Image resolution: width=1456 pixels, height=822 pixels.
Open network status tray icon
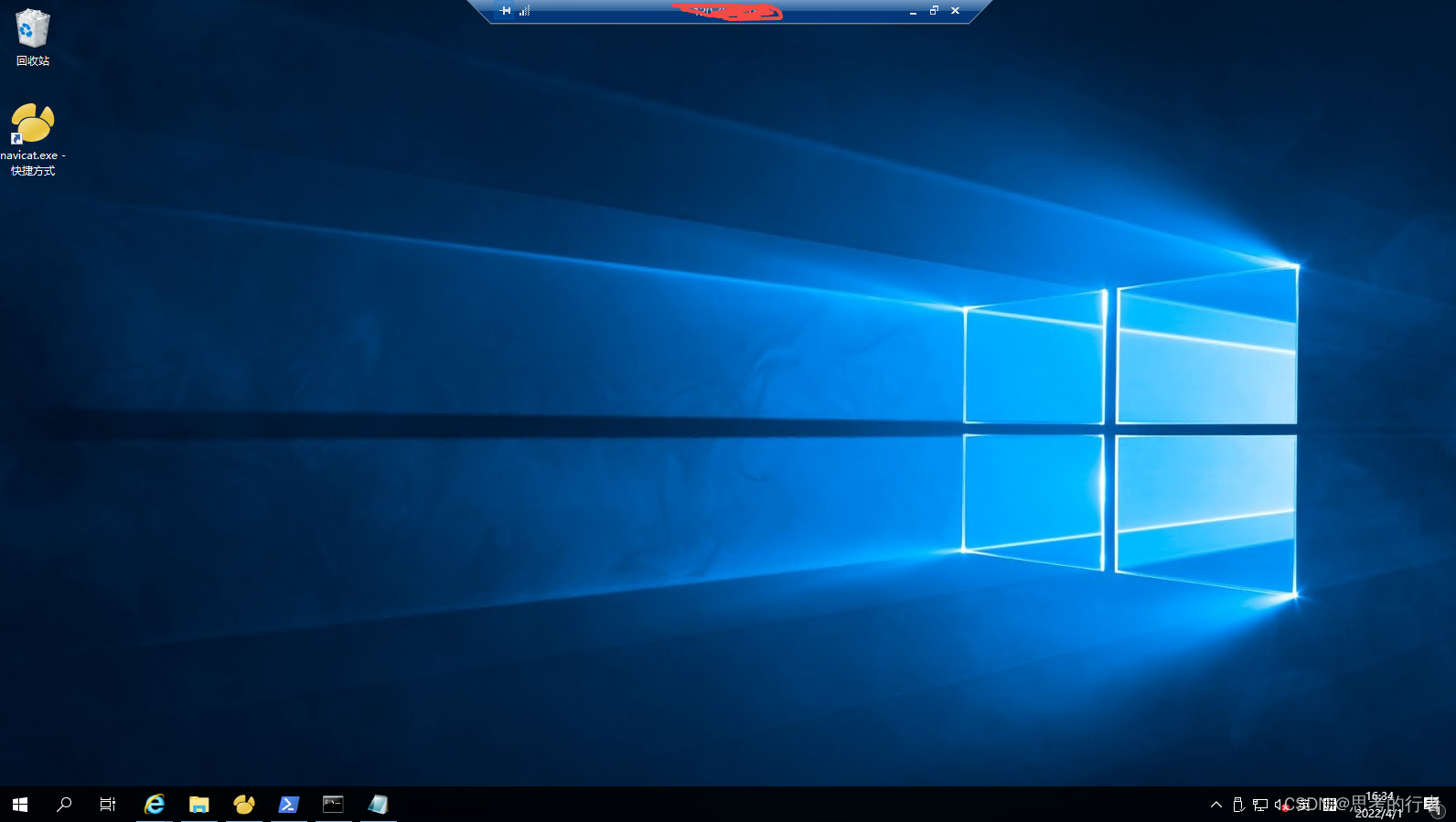(1260, 805)
